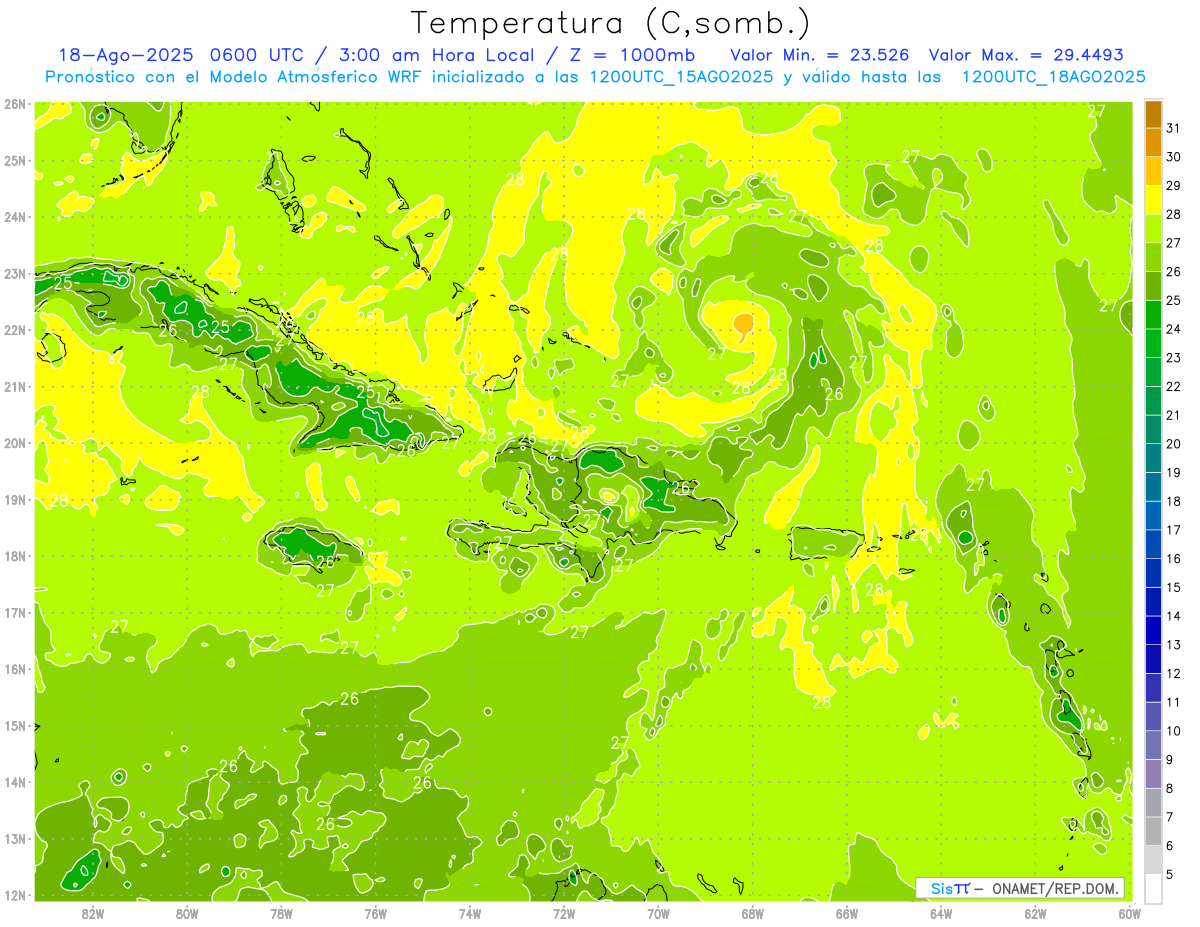Click the "Valor Min. = 23.526" value

tap(819, 55)
